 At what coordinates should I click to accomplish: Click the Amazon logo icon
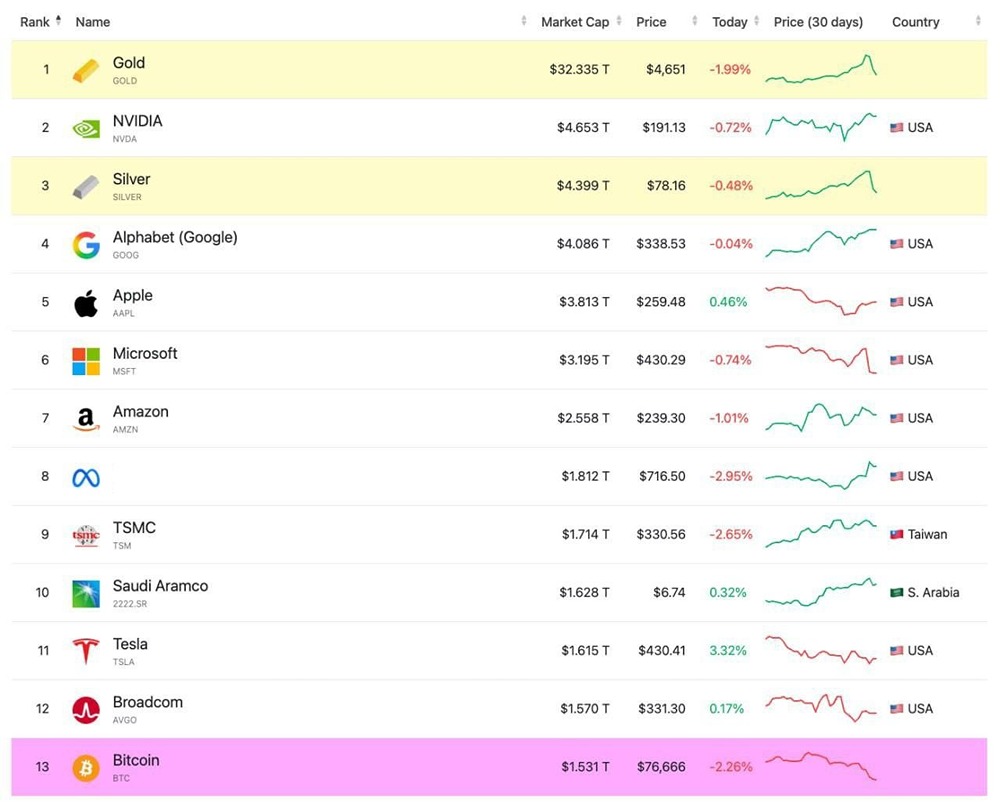coord(86,418)
